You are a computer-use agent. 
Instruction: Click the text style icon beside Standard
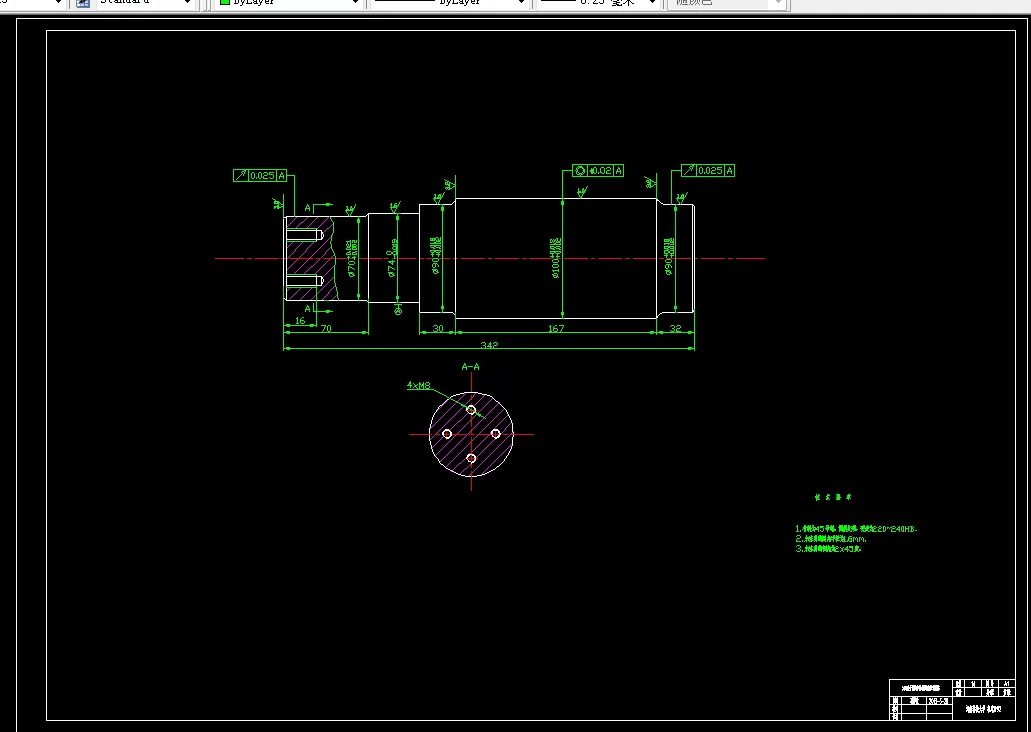[x=83, y=3]
